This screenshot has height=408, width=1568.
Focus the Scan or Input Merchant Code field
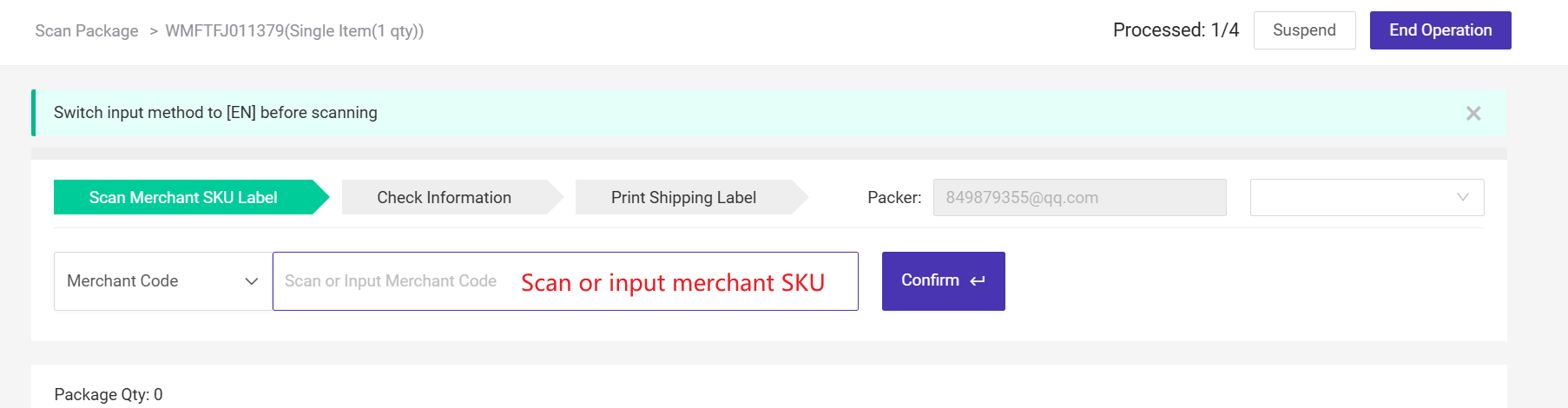point(565,281)
